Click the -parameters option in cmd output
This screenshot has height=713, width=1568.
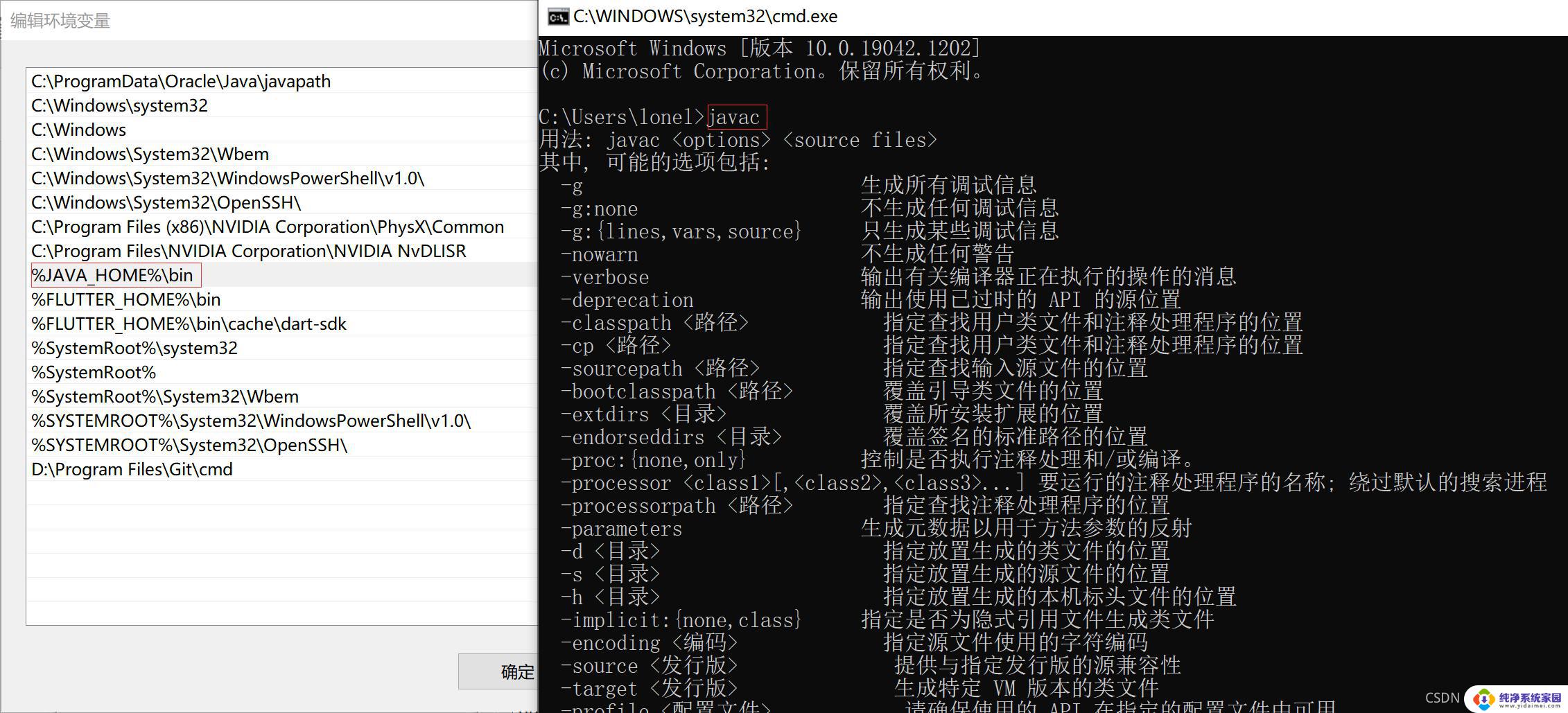pyautogui.click(x=621, y=529)
